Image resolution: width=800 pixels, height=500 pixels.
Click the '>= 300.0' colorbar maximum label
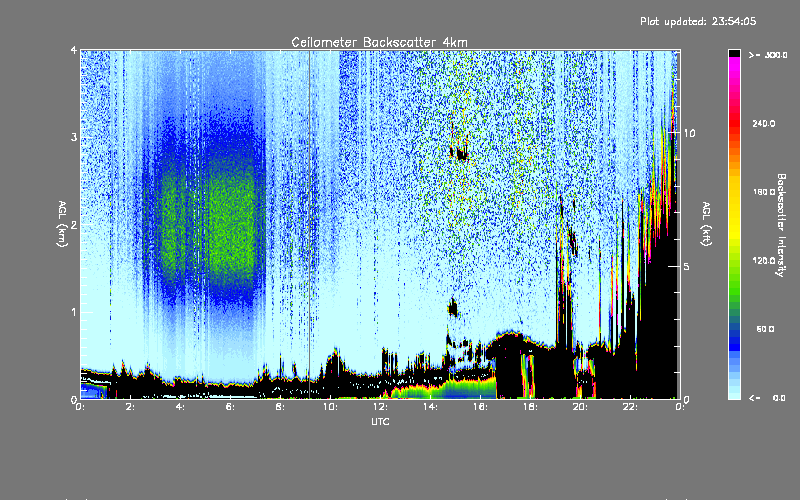point(768,55)
